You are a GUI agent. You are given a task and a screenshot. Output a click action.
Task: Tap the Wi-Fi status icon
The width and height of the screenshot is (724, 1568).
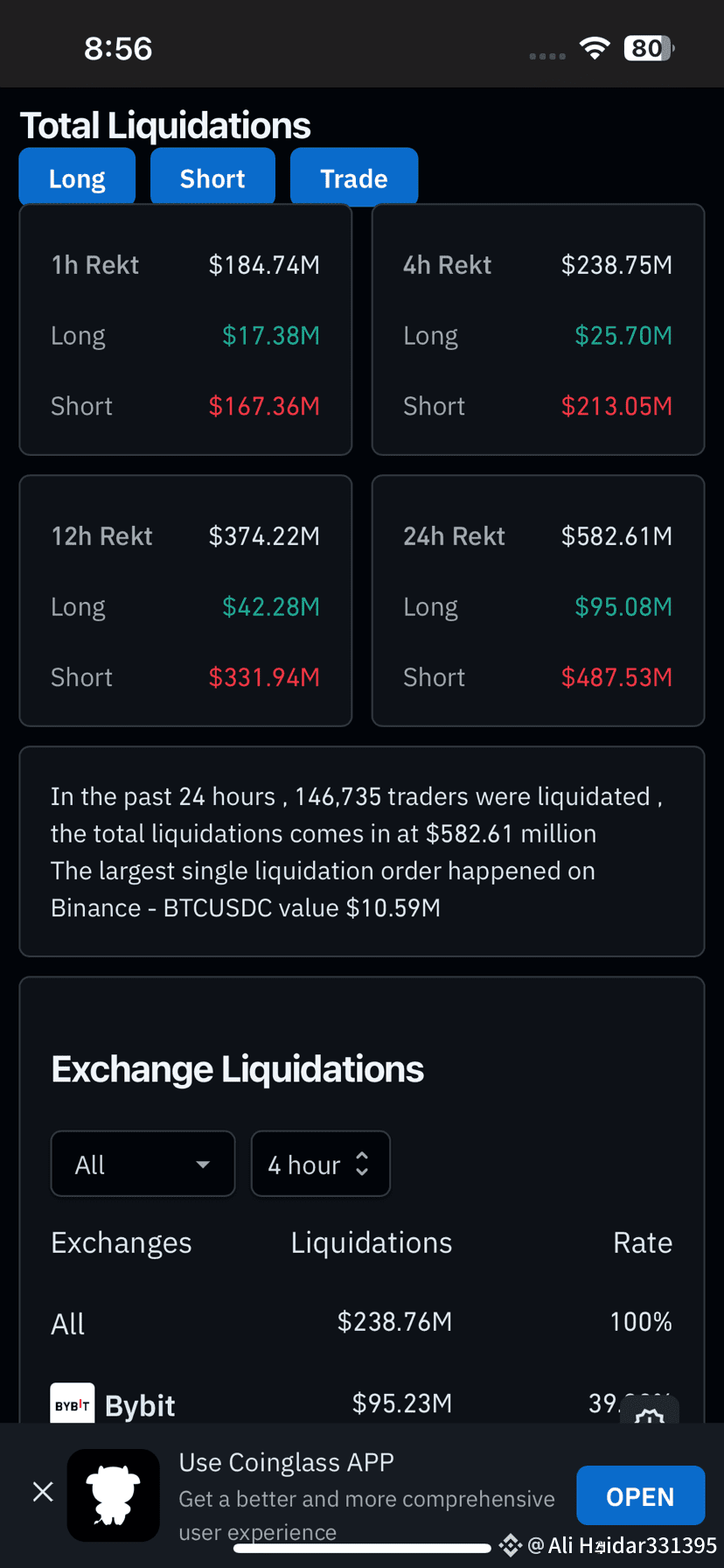595,48
